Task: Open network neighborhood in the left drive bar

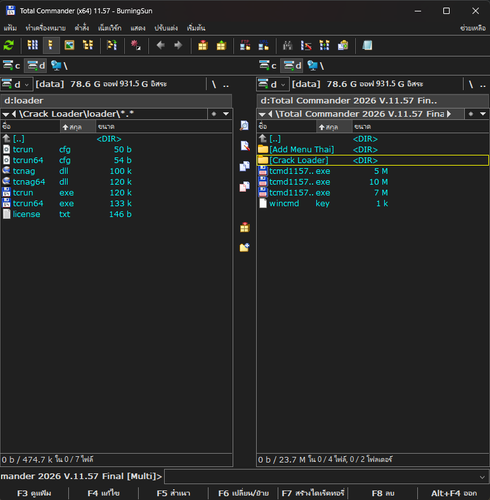Action: click(59, 66)
